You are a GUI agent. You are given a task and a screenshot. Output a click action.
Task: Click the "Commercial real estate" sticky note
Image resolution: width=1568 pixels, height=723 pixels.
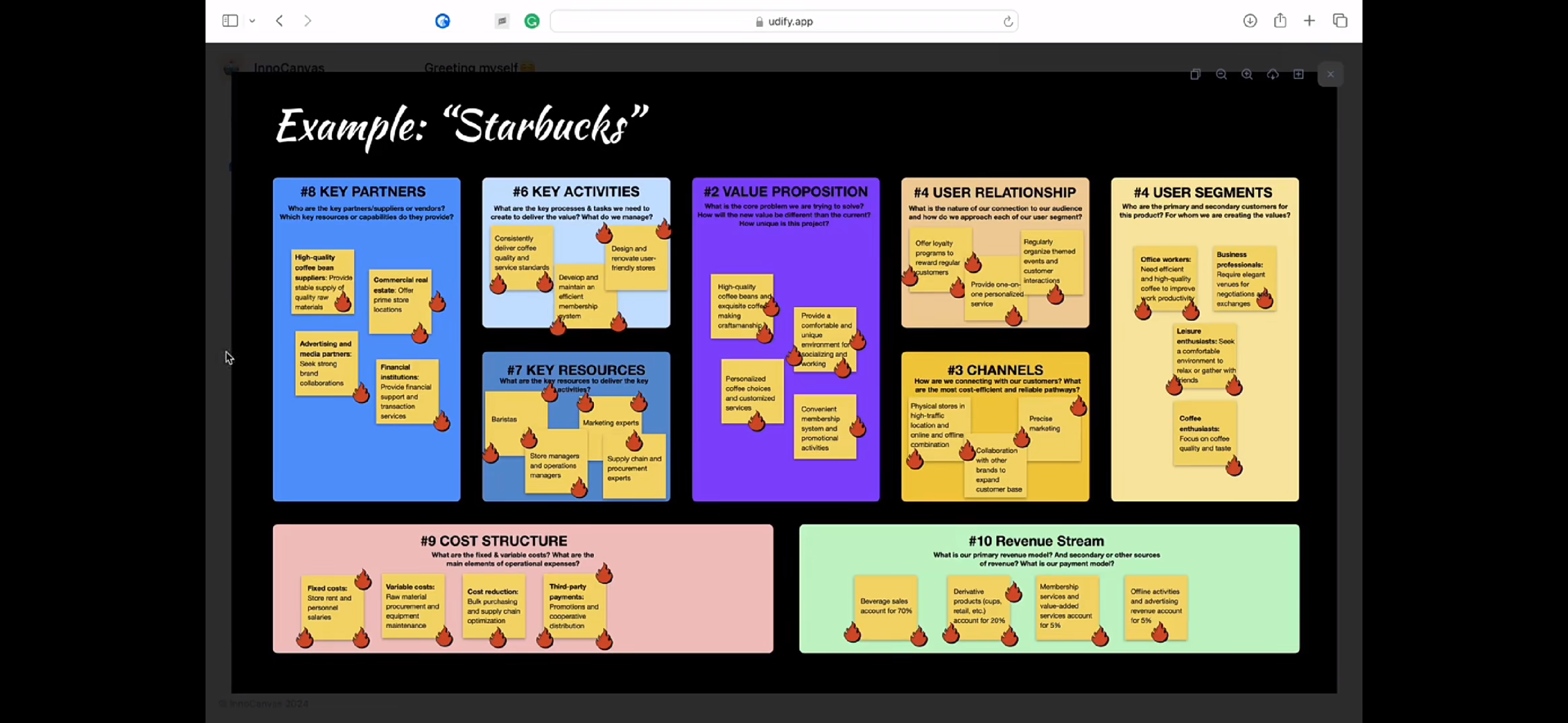(400, 302)
